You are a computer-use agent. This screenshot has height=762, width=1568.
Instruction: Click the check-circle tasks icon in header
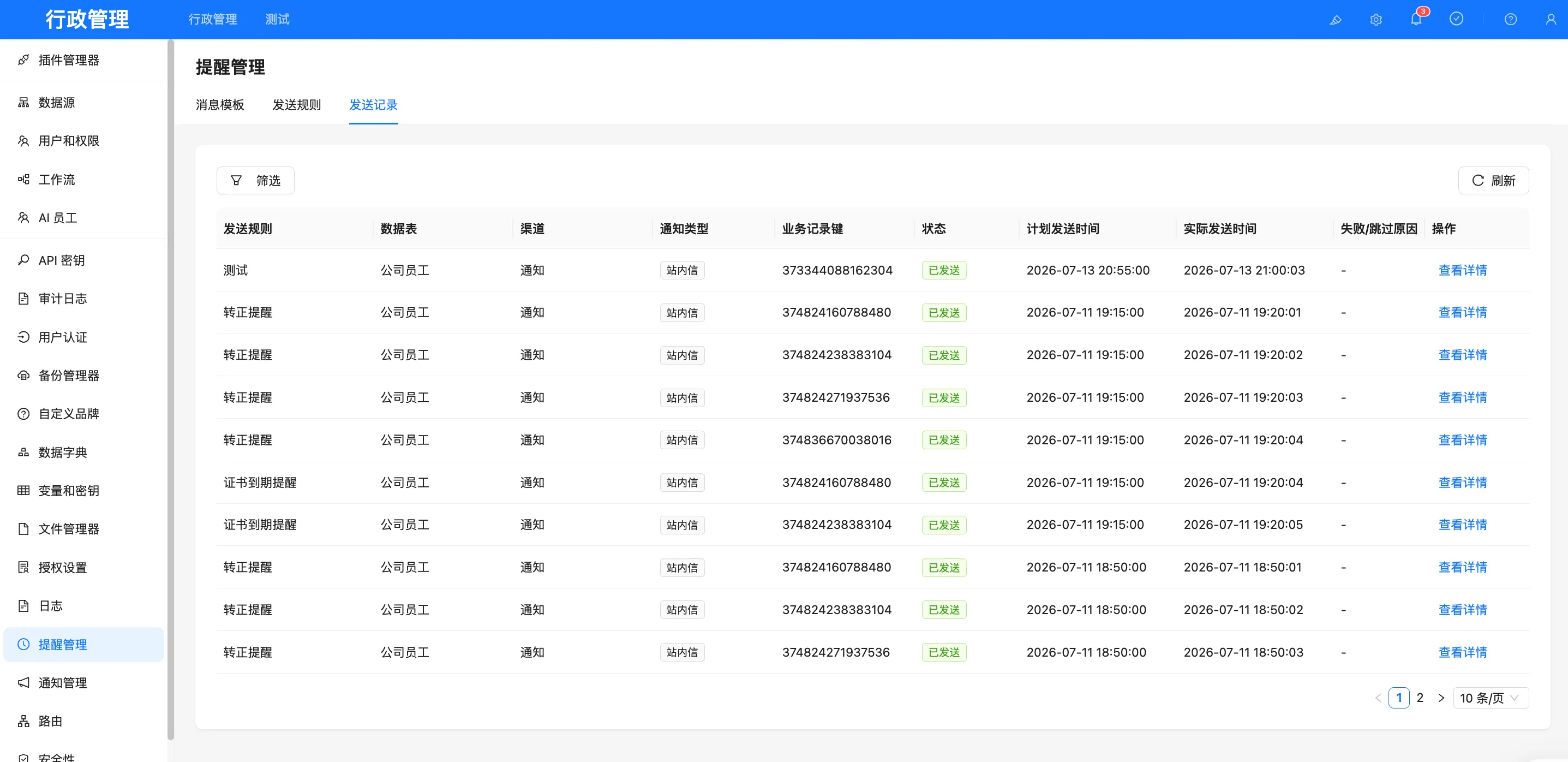point(1456,19)
